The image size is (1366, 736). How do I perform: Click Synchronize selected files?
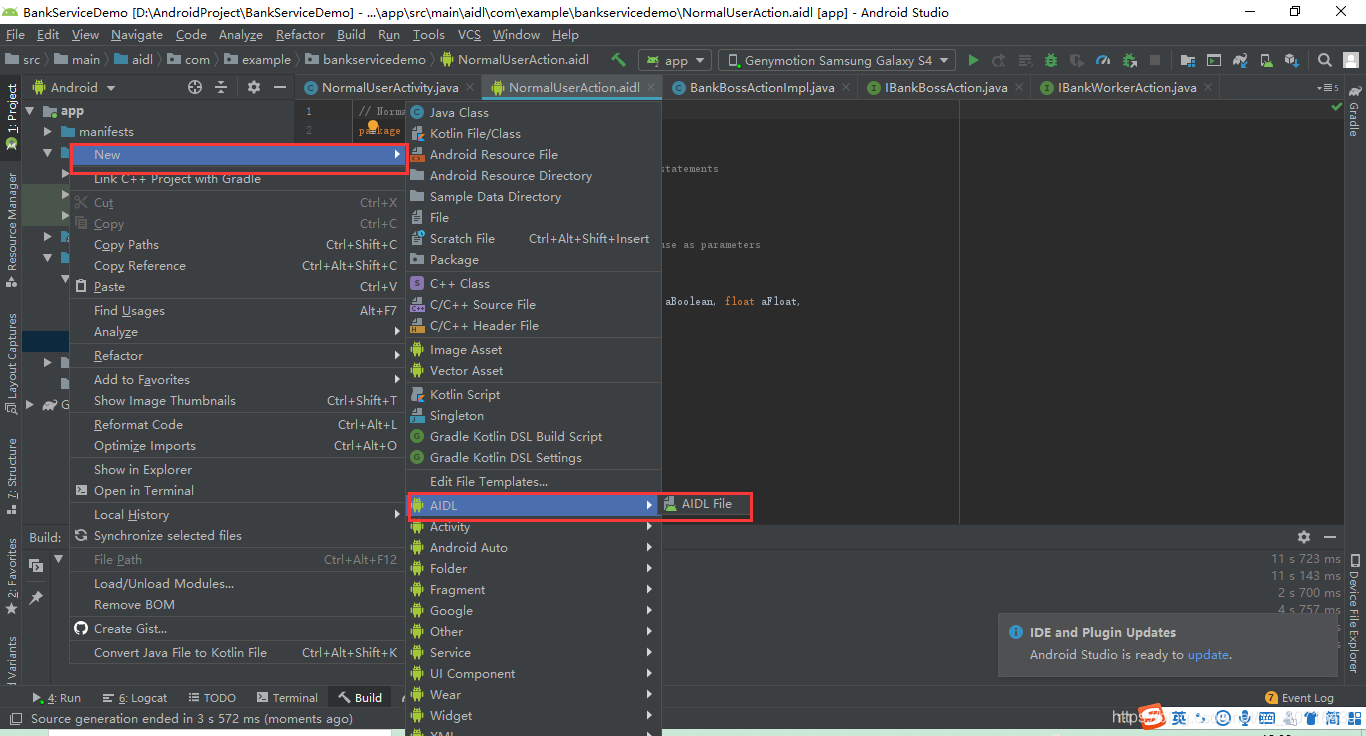pyautogui.click(x=237, y=536)
